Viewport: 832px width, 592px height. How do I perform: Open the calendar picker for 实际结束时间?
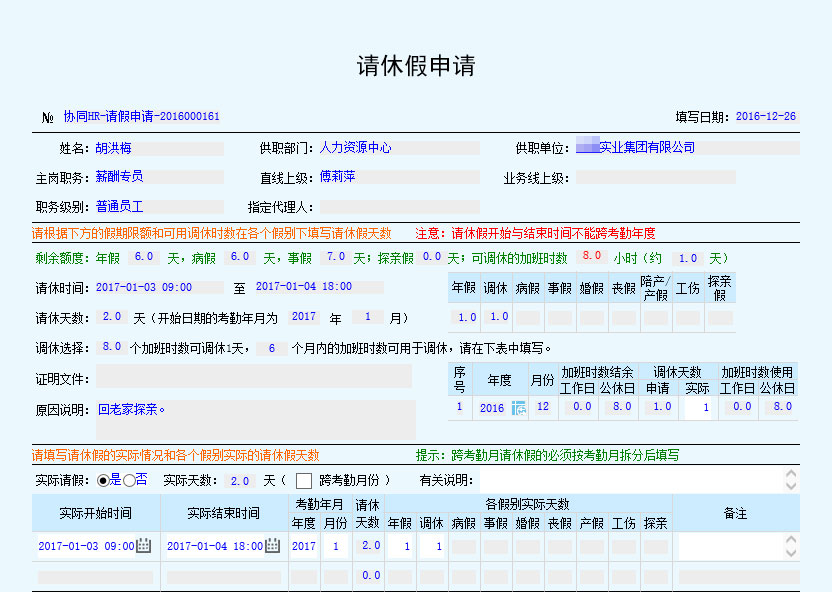click(272, 545)
